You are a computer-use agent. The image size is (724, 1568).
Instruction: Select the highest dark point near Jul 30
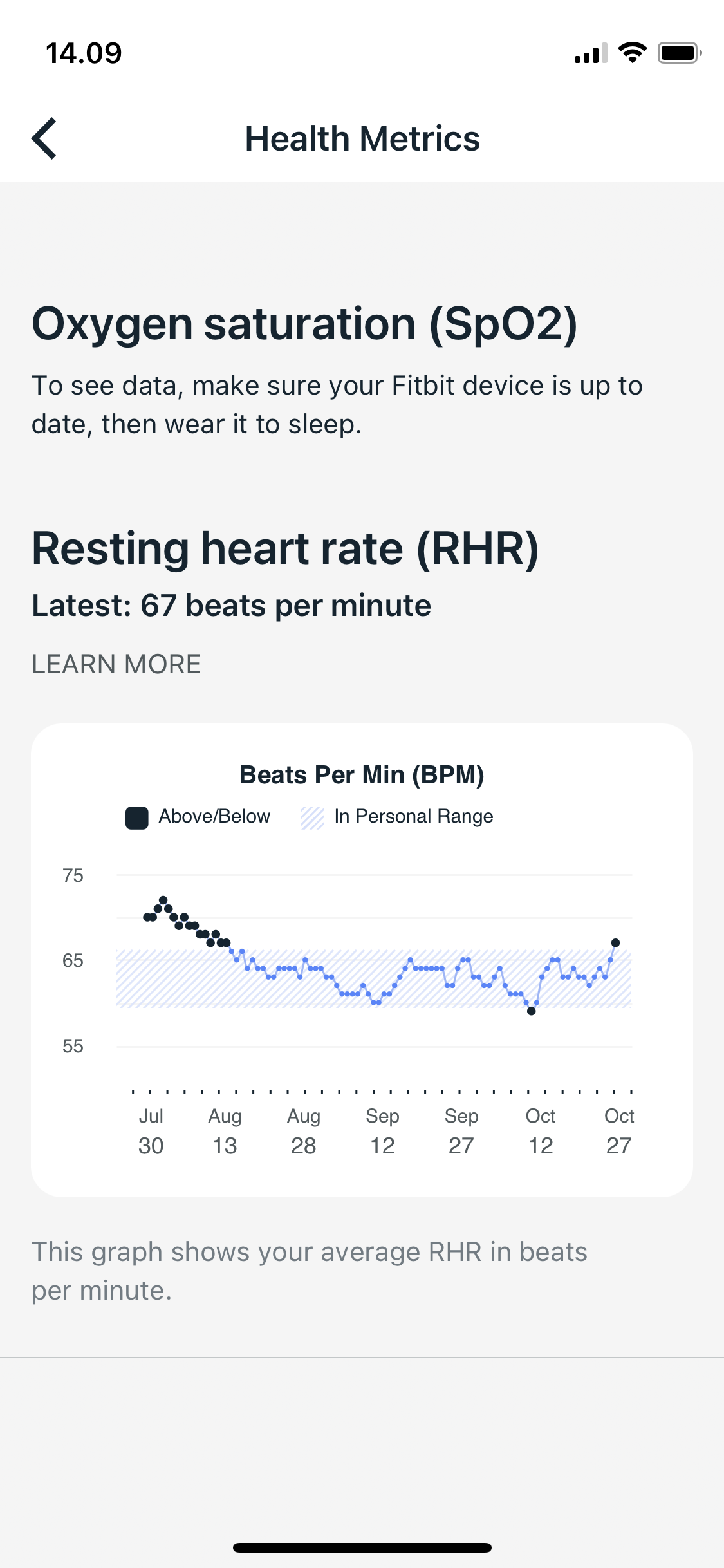[x=163, y=900]
